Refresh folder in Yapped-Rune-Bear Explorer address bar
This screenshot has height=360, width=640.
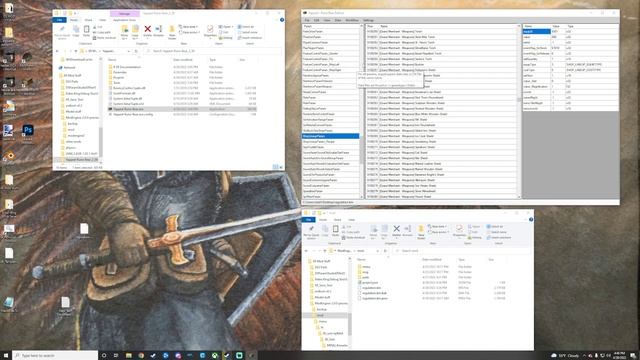point(136,51)
